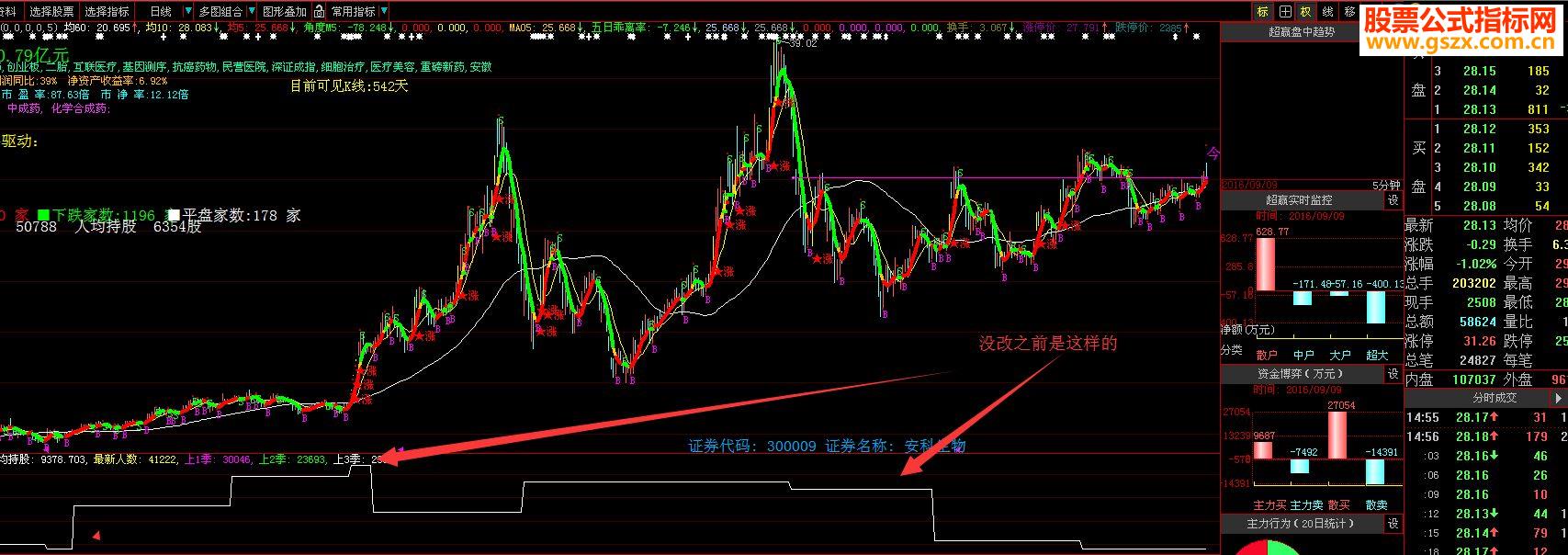
Task: Click the 资金博弈(万元) panel header
Action: [1301, 374]
